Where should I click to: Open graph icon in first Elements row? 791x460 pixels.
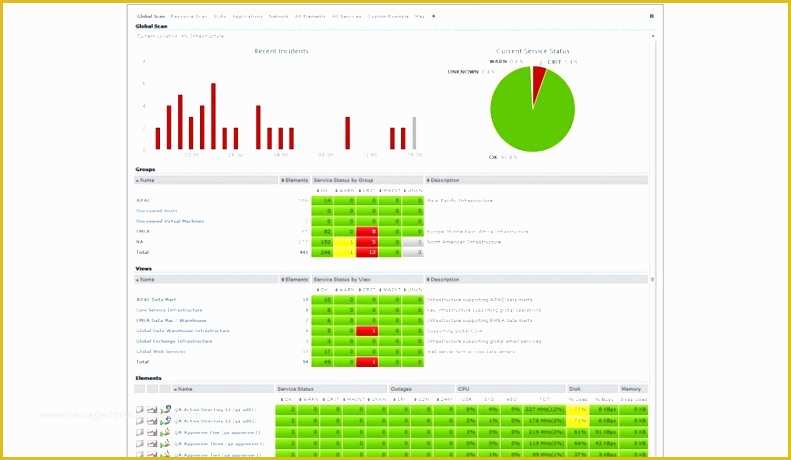[152, 410]
